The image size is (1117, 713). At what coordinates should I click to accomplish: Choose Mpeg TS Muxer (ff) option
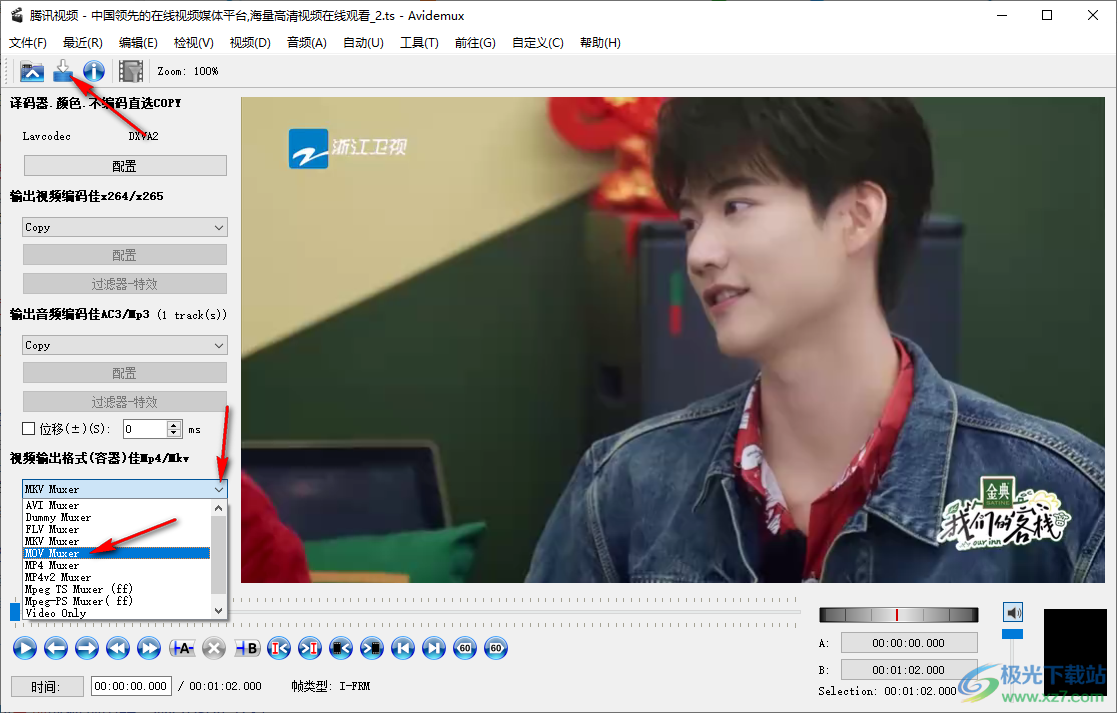click(x=78, y=589)
